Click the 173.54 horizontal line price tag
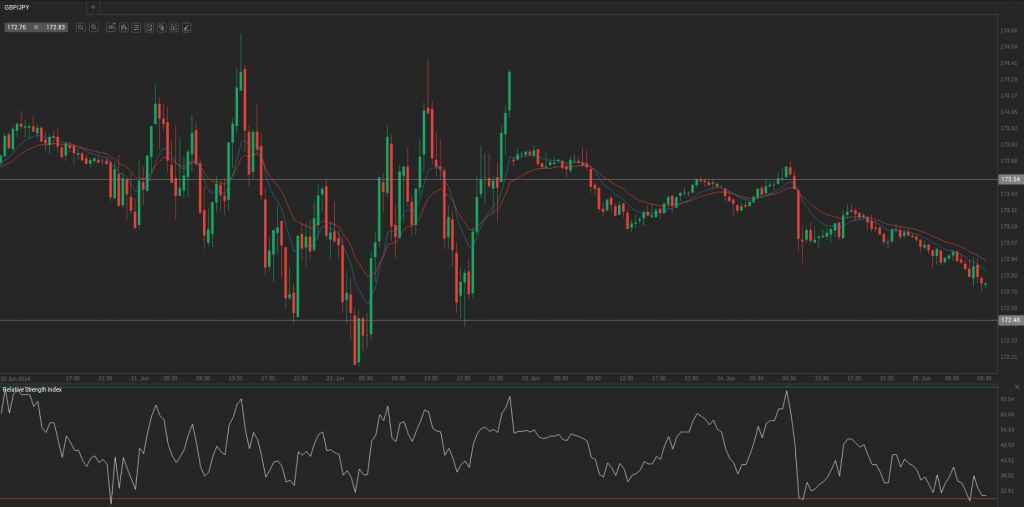 click(x=1010, y=179)
